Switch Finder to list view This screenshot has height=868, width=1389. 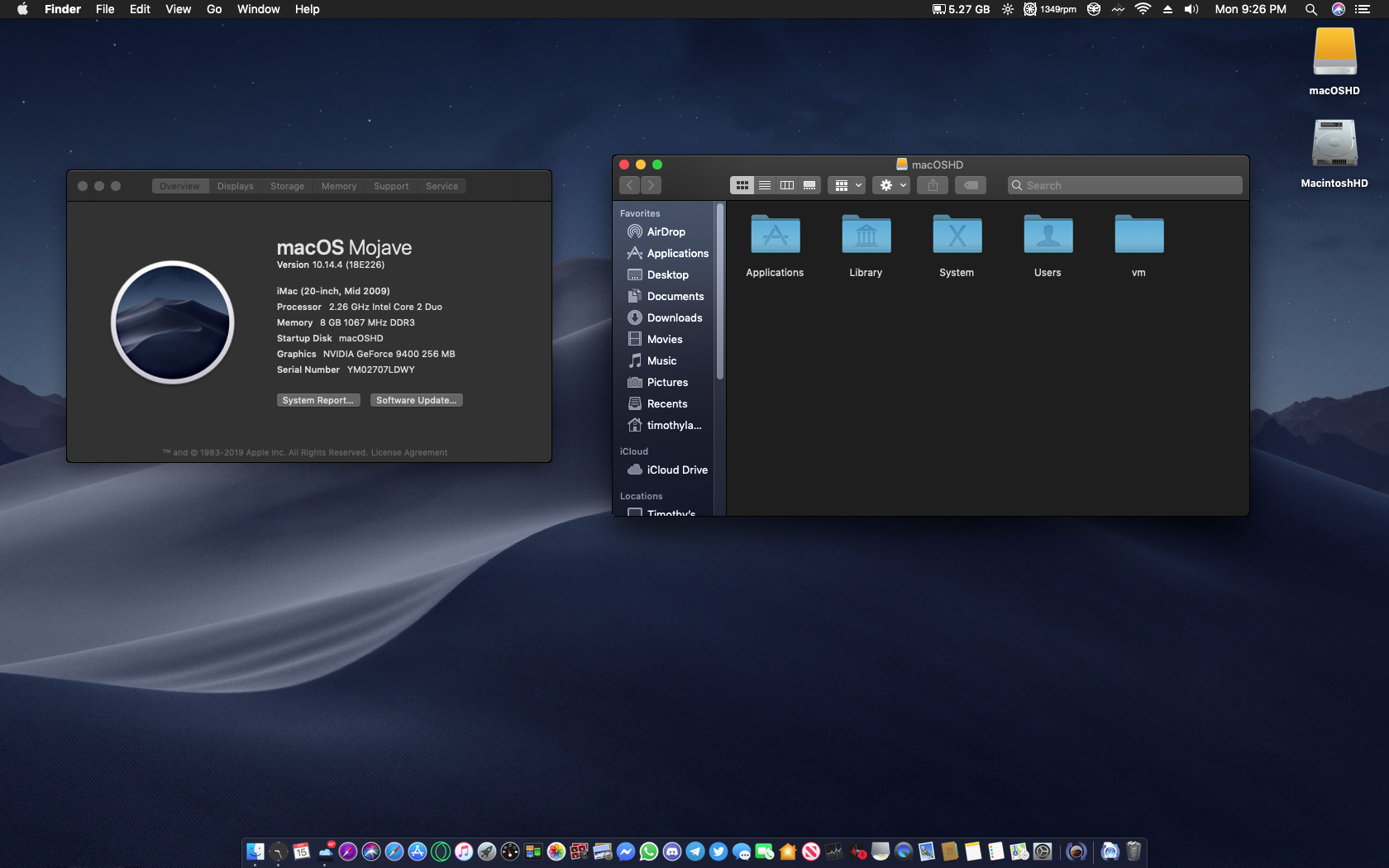pyautogui.click(x=765, y=185)
